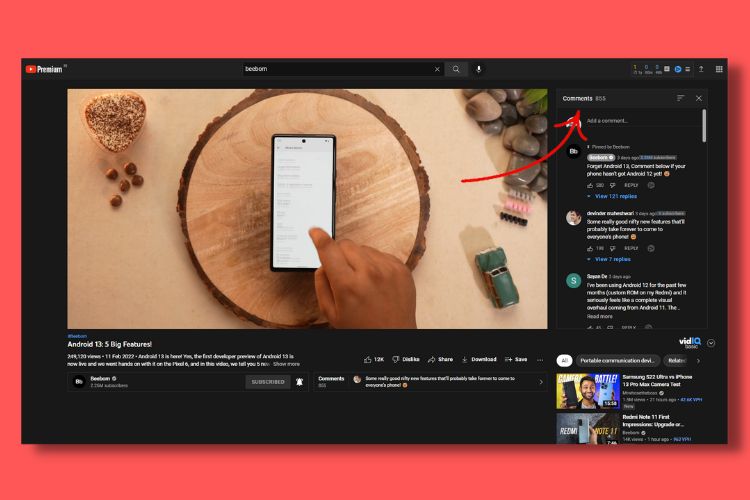
Task: Click the Add a comment field
Action: click(x=640, y=121)
